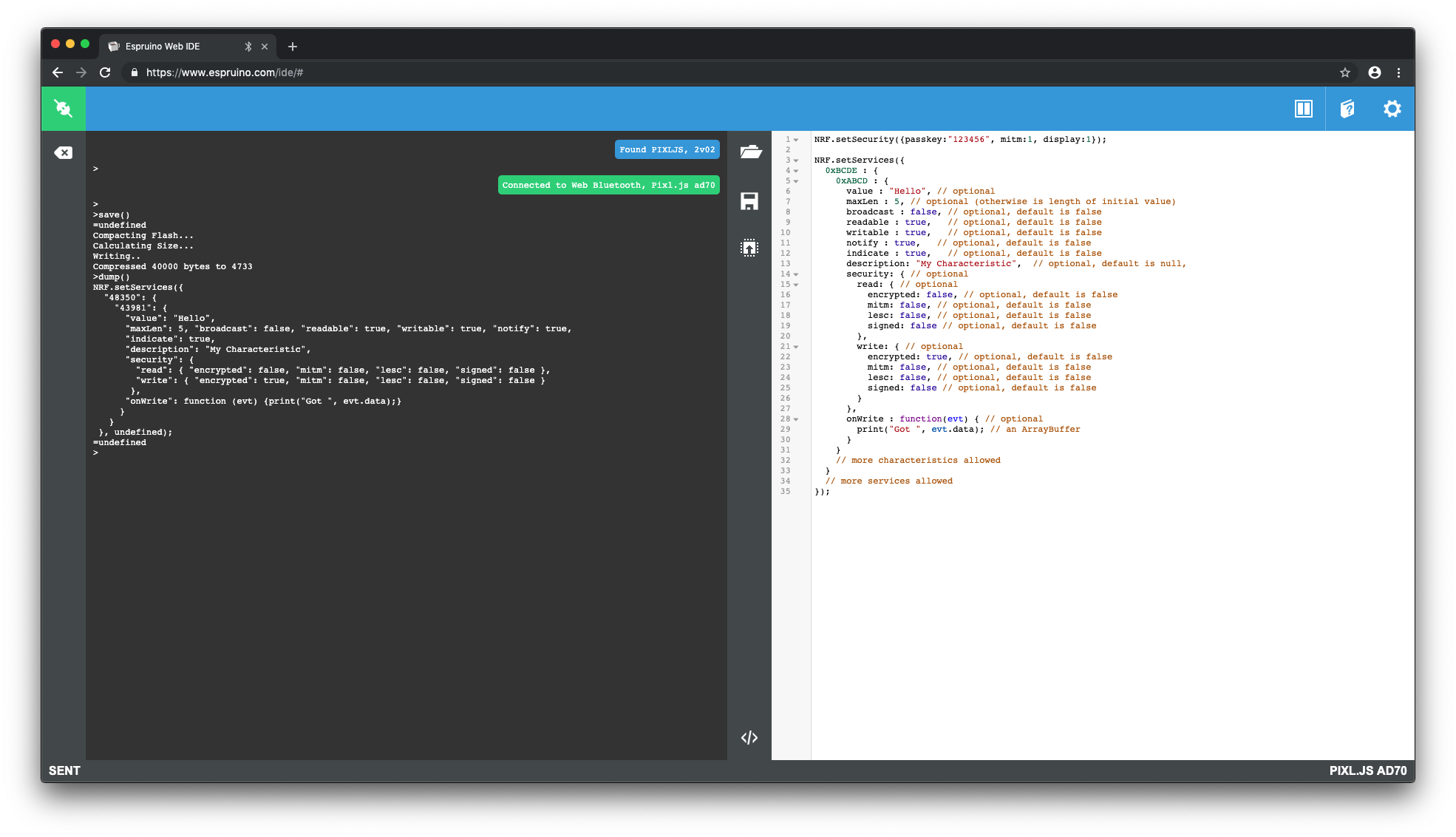The height and width of the screenshot is (837, 1456).
Task: Toggle the split view layout icon
Action: [x=1303, y=109]
